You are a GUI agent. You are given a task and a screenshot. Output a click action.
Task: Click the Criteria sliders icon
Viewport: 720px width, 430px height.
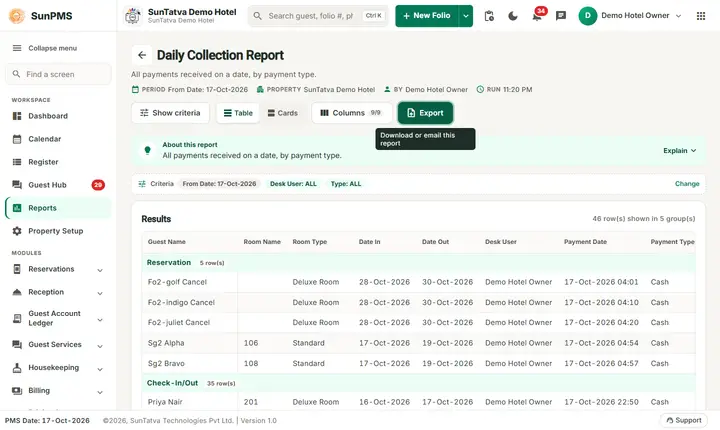point(142,184)
